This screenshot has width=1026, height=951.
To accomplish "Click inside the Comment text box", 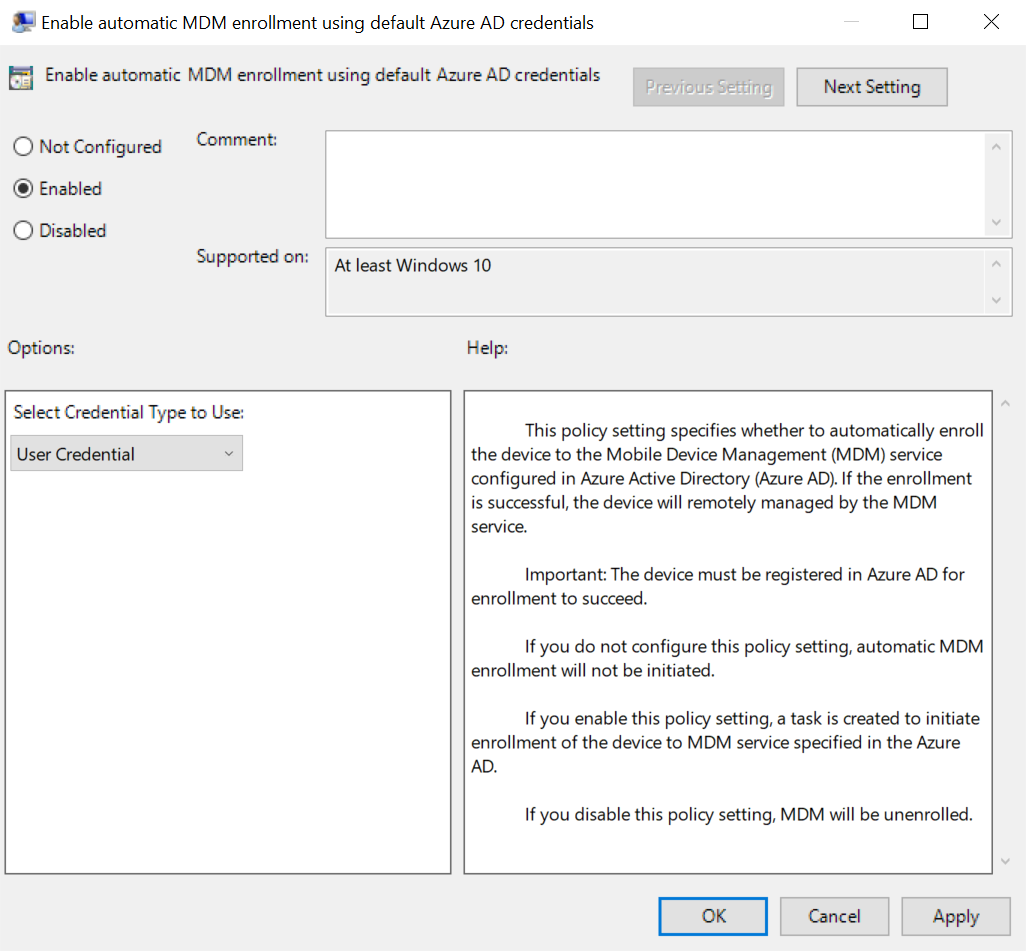I will 654,185.
